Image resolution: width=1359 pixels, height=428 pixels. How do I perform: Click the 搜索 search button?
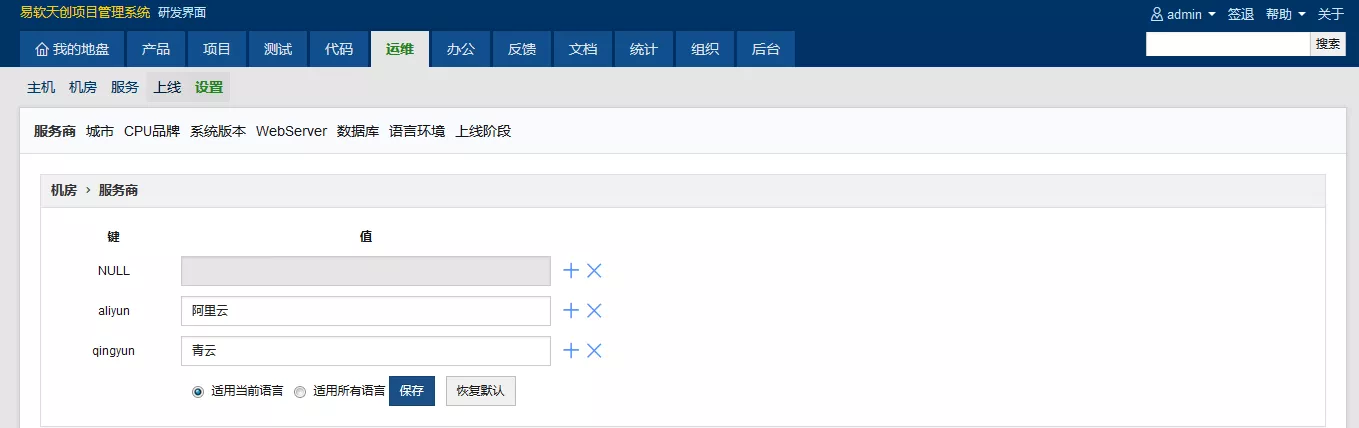[1328, 44]
